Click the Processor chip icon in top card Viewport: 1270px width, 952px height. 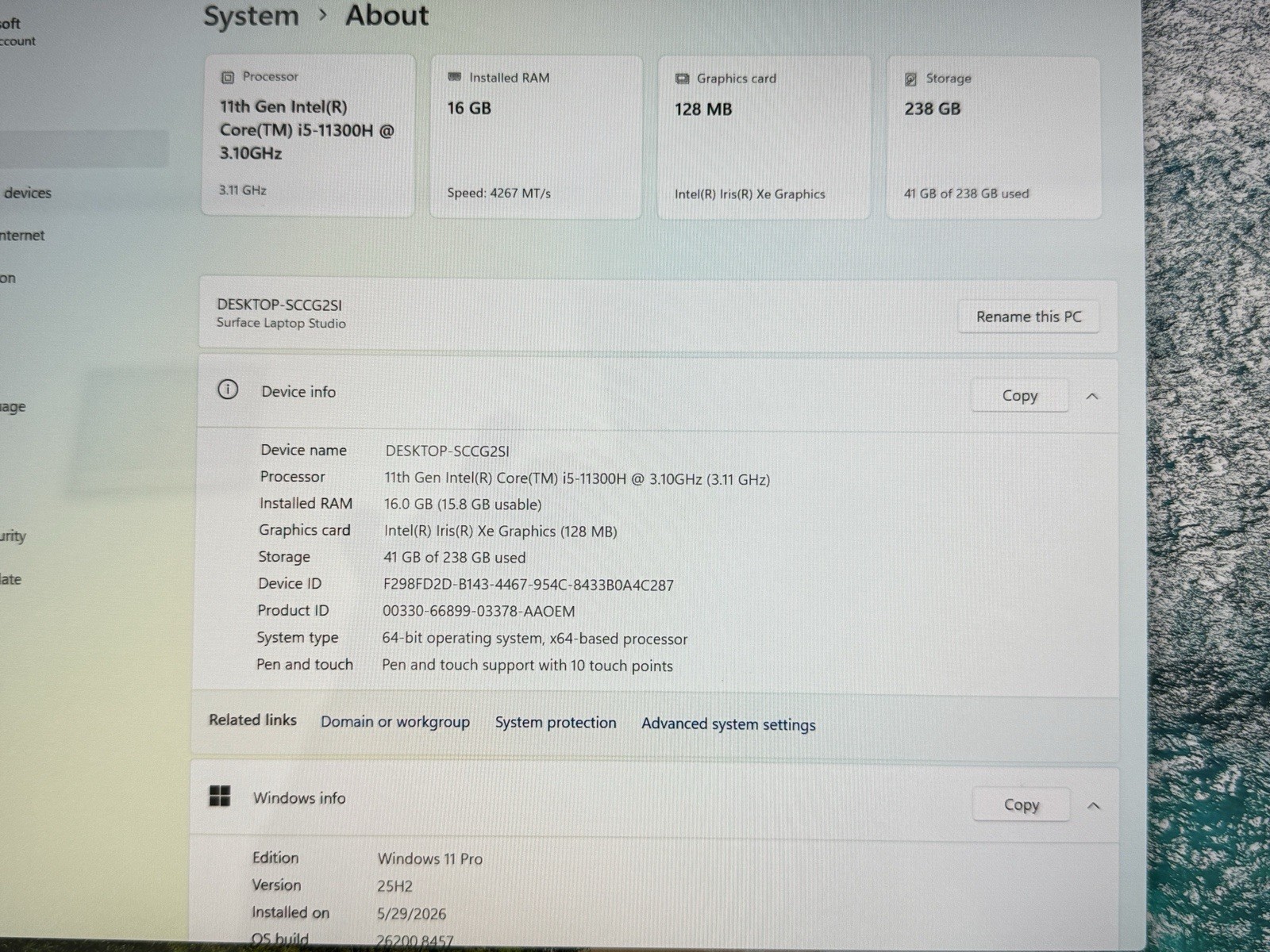pos(228,77)
